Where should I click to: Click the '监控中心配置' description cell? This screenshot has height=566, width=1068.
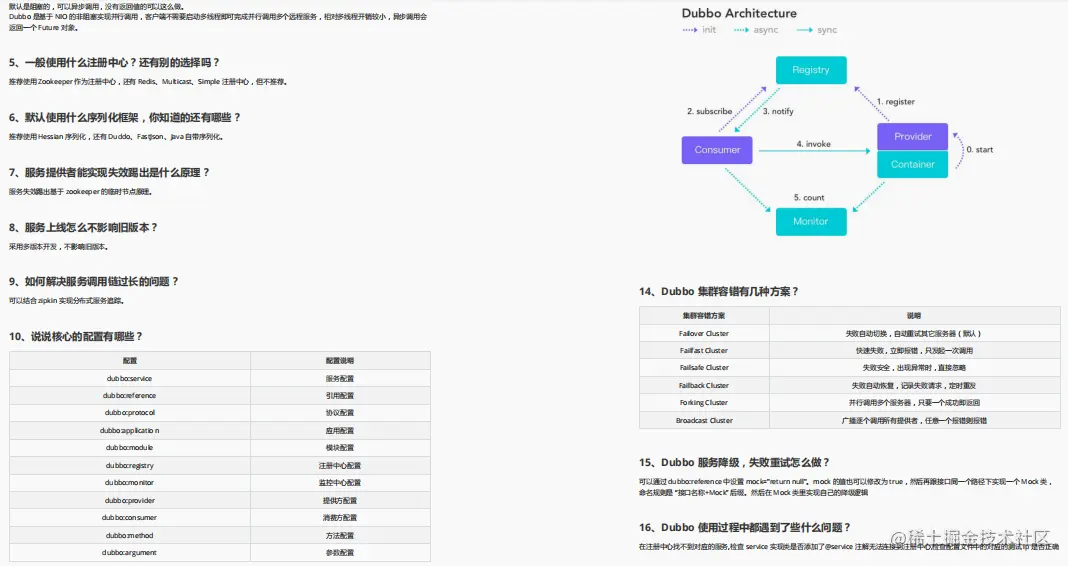340,482
